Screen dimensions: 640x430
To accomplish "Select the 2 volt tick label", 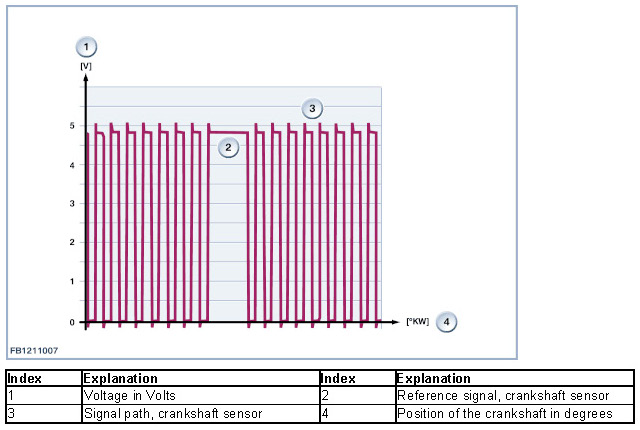I will 71,243.
